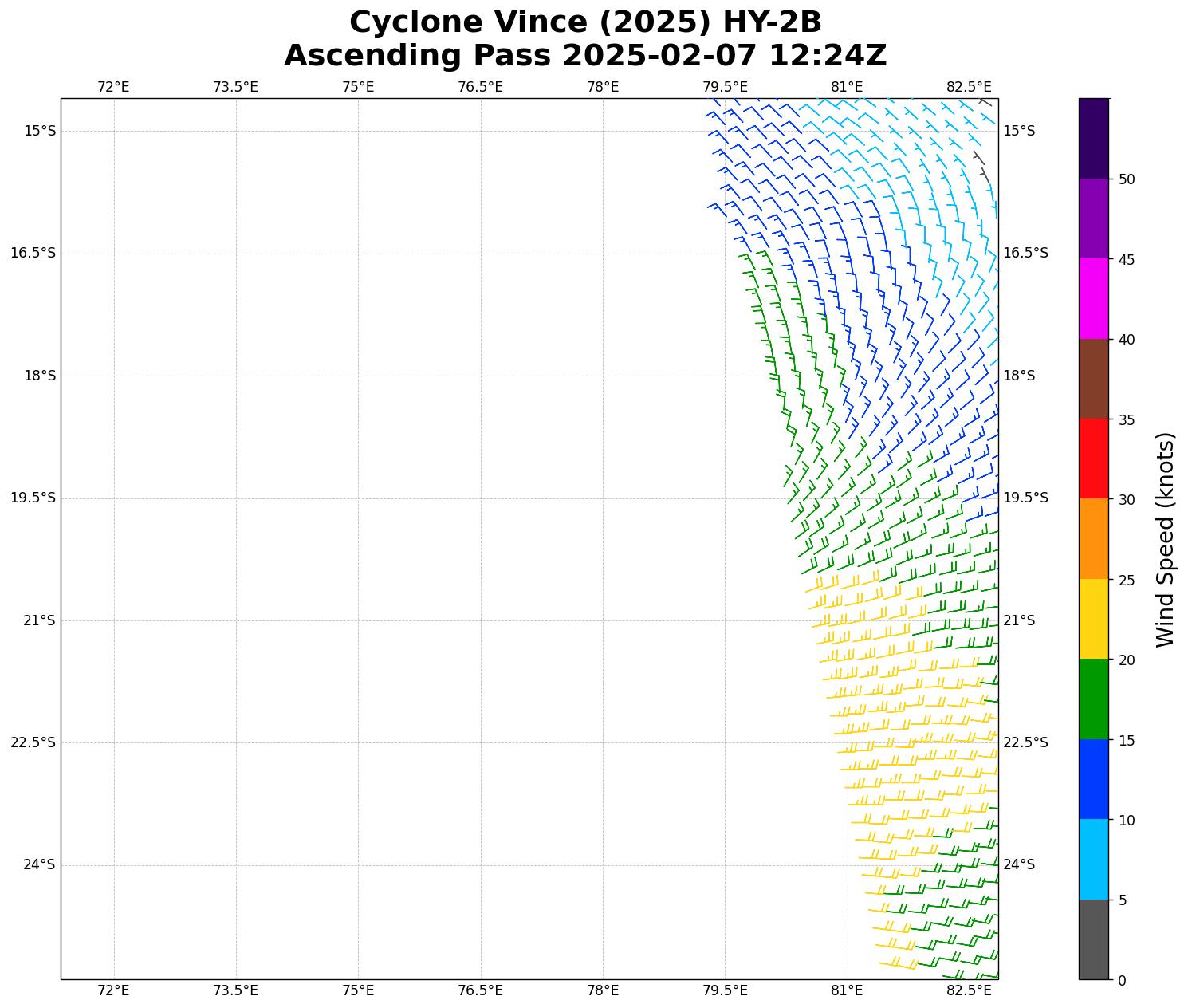Click the 24°S label on the right axis
Viewport: 1188px width, 1008px height.
(x=1018, y=864)
